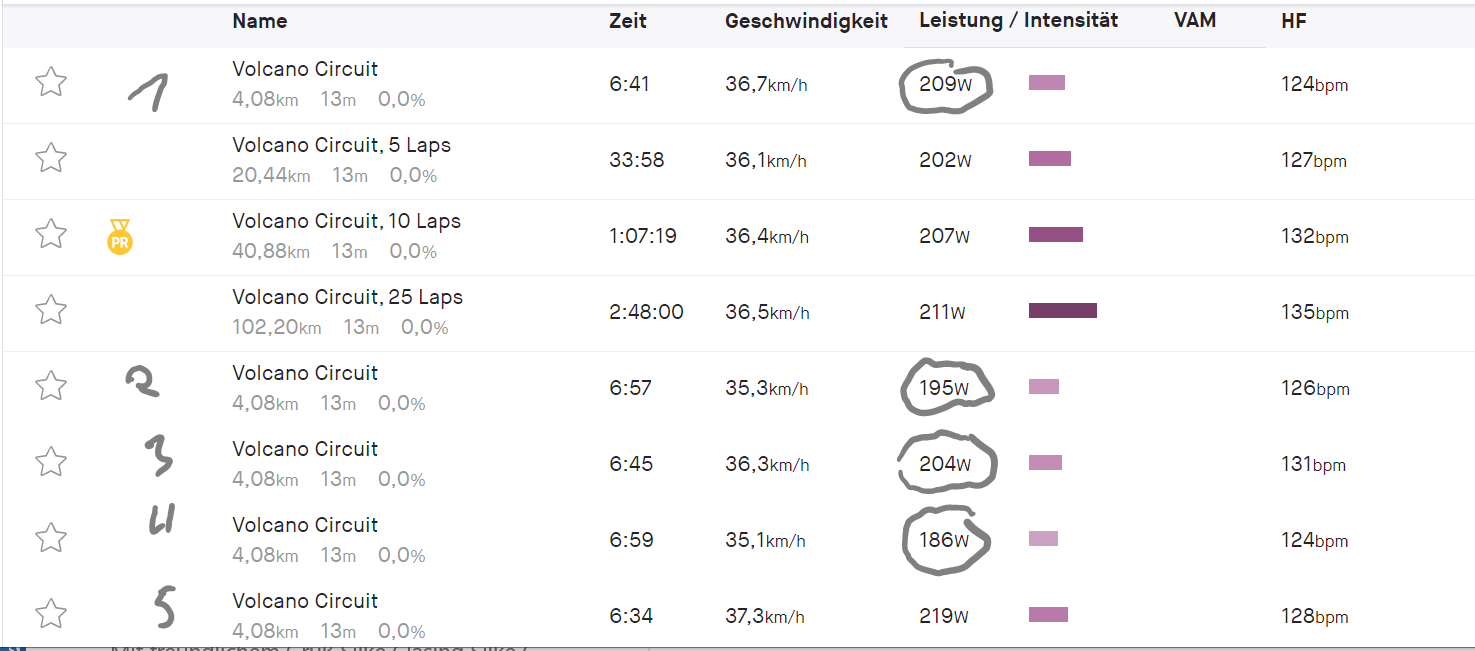
Task: Star the 6:57 Volcano Circuit segment
Action: tap(51, 386)
